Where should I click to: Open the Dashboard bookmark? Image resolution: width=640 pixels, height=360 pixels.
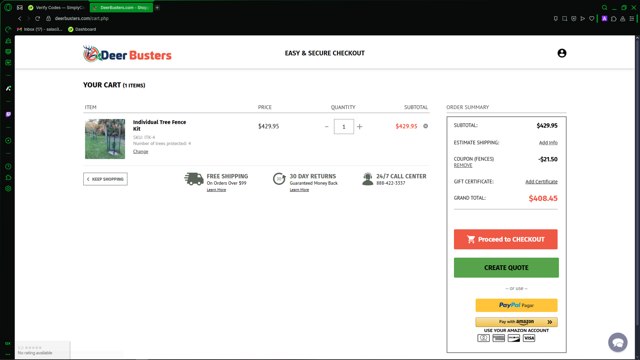82,29
